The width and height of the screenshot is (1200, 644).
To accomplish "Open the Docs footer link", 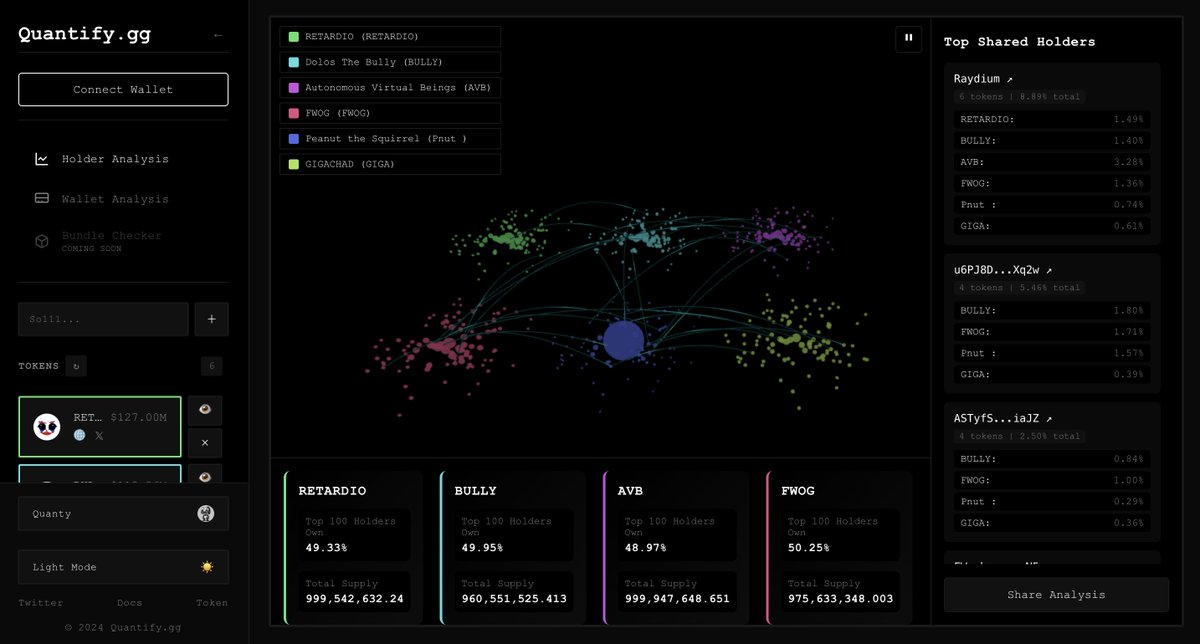I will 130,603.
